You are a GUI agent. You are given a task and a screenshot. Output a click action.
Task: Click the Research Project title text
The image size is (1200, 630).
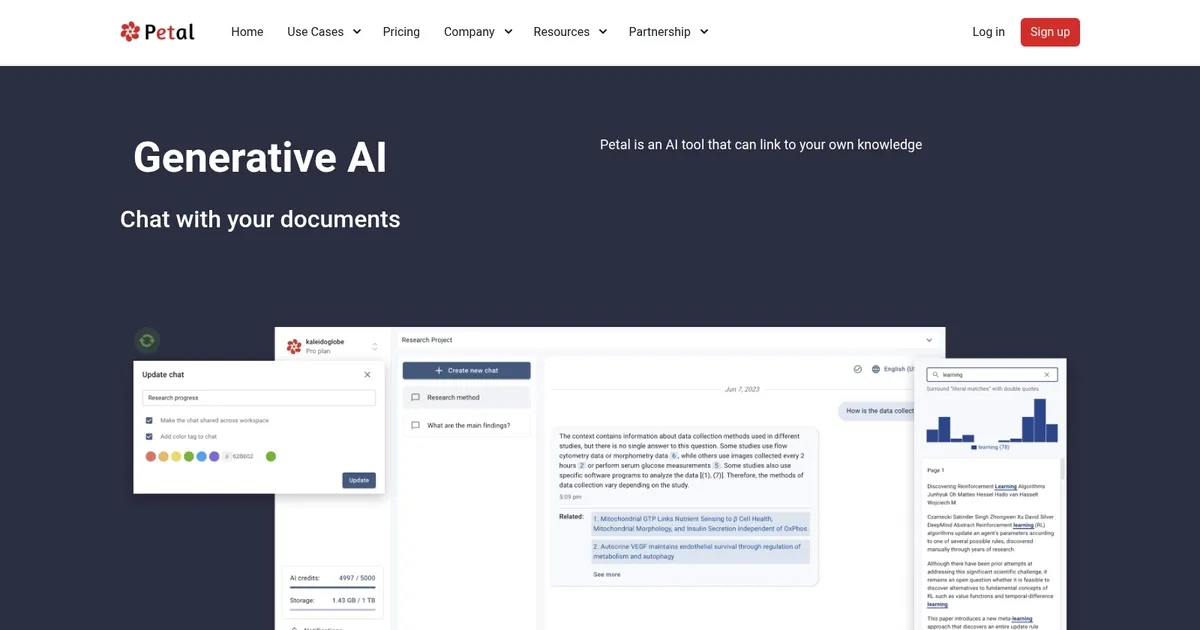coord(427,340)
